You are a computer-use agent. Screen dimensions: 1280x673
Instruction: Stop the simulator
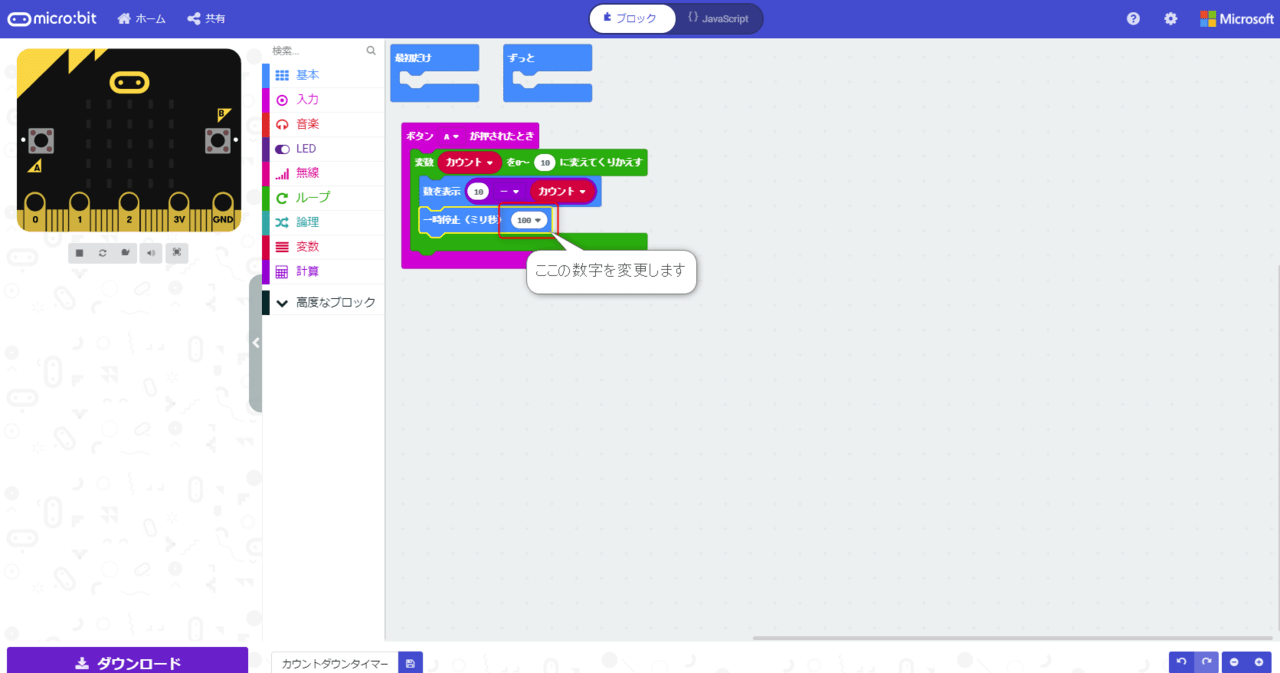79,253
